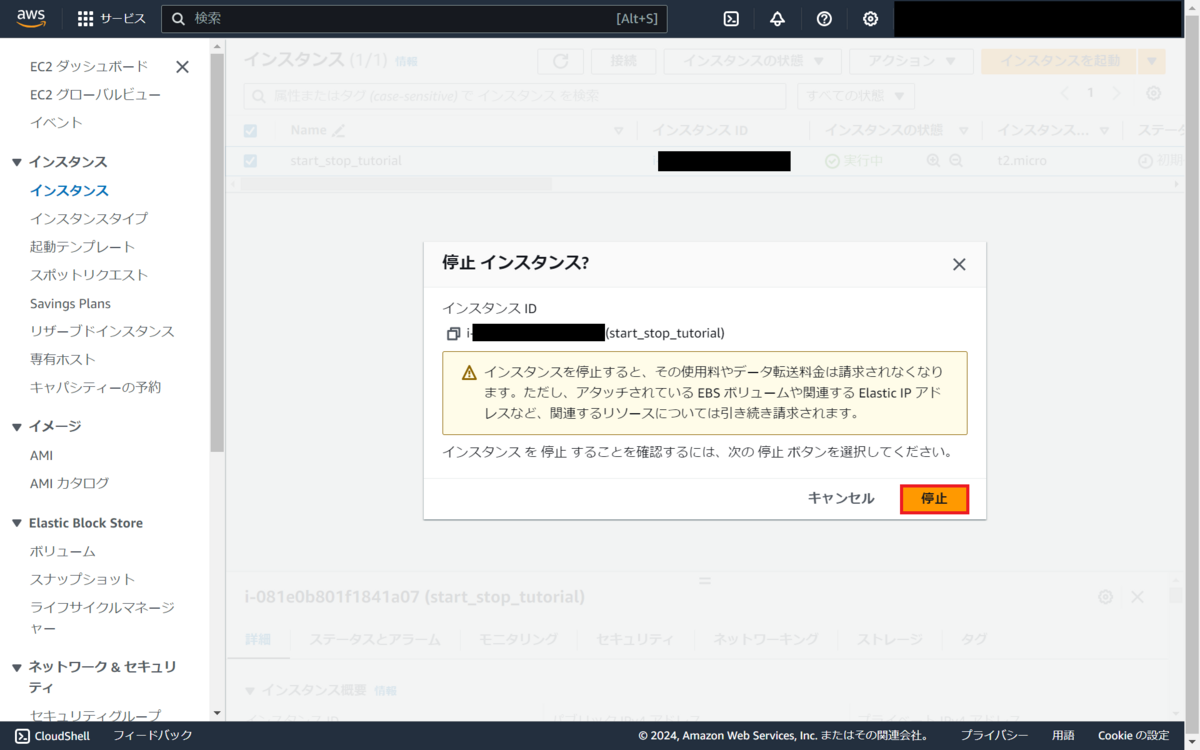
Task: Click zoom-in icon in instance row
Action: [933, 161]
